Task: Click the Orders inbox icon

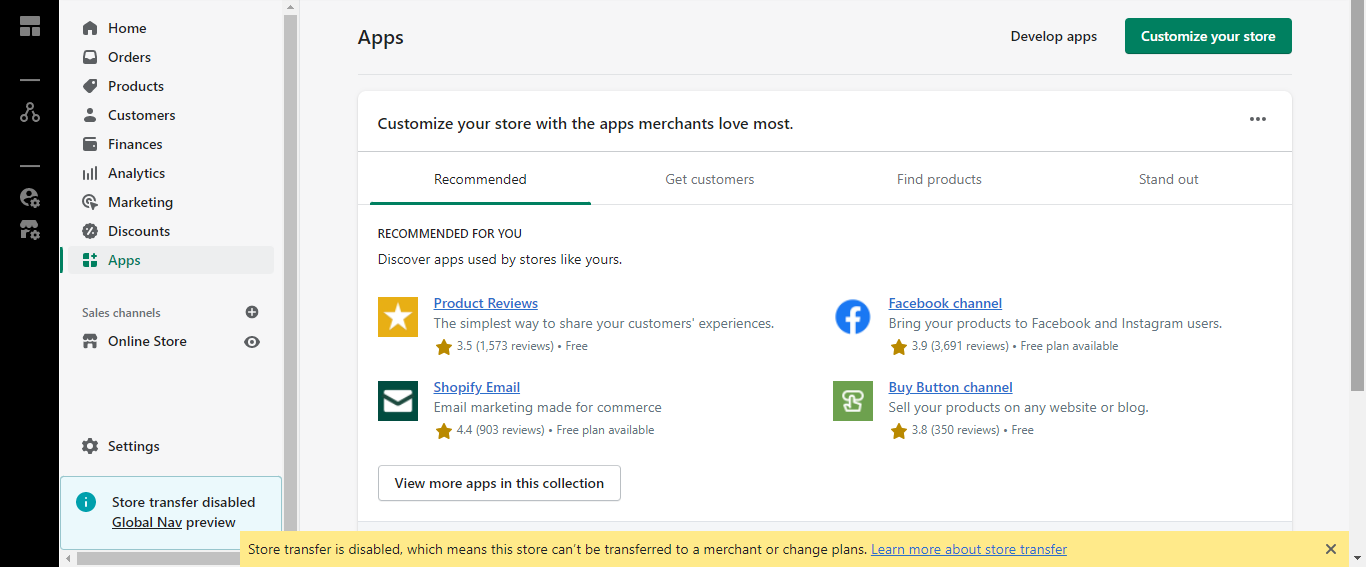Action: click(x=90, y=57)
